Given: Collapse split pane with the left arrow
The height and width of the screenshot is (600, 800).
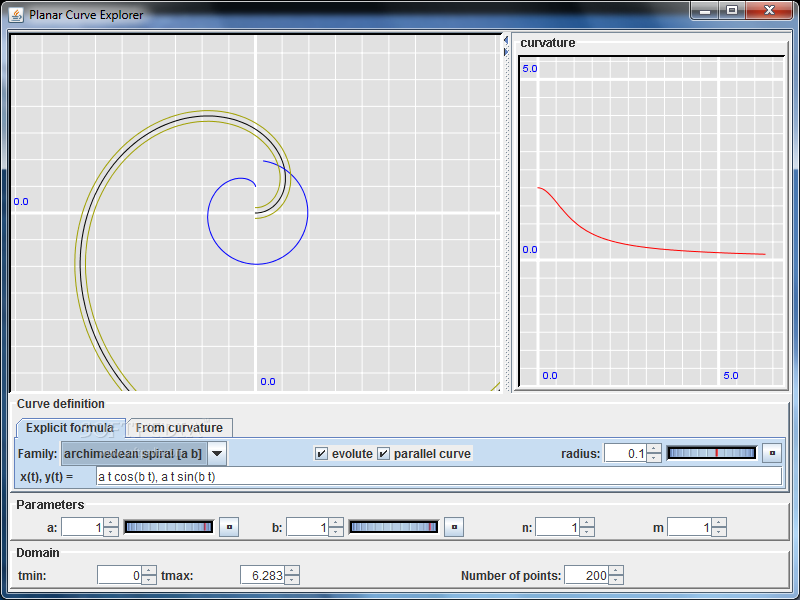Looking at the screenshot, I should [506, 40].
